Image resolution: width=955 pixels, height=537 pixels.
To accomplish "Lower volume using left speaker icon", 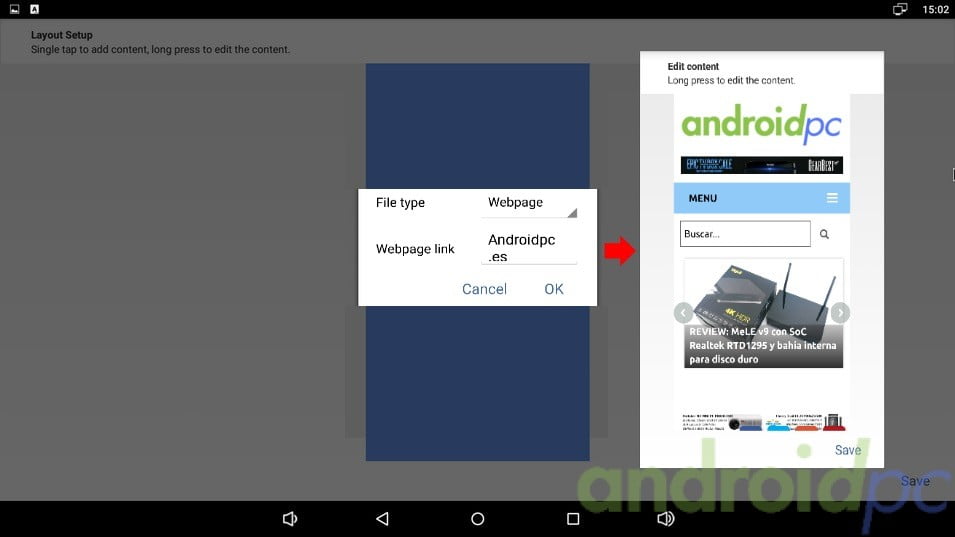I will click(x=290, y=519).
